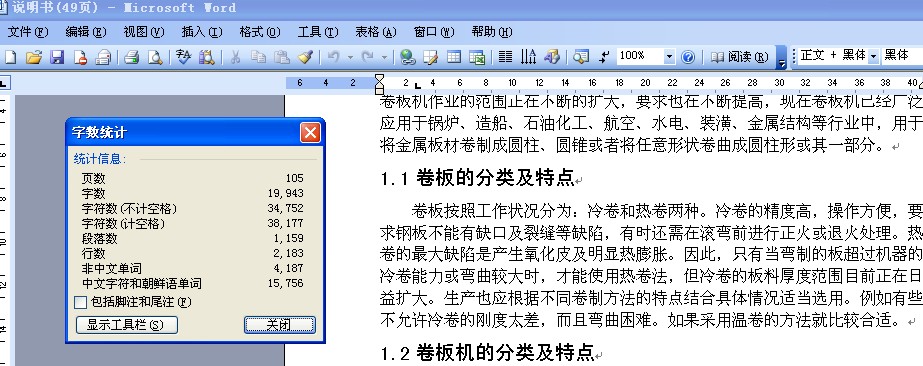
Task: Print the document with the printer icon
Action: (131, 57)
